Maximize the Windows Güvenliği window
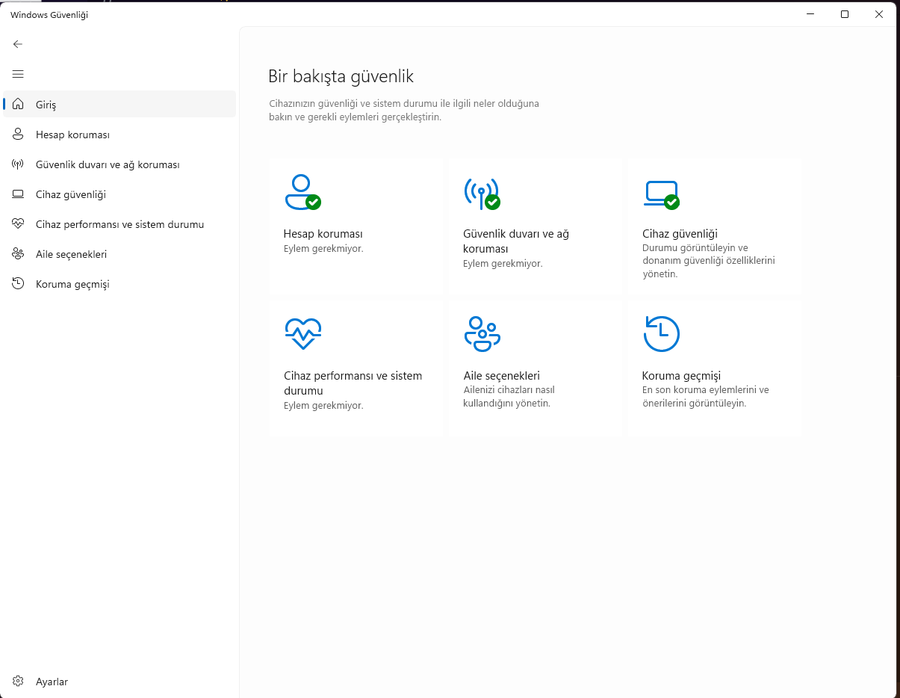The width and height of the screenshot is (900, 698). click(x=844, y=14)
